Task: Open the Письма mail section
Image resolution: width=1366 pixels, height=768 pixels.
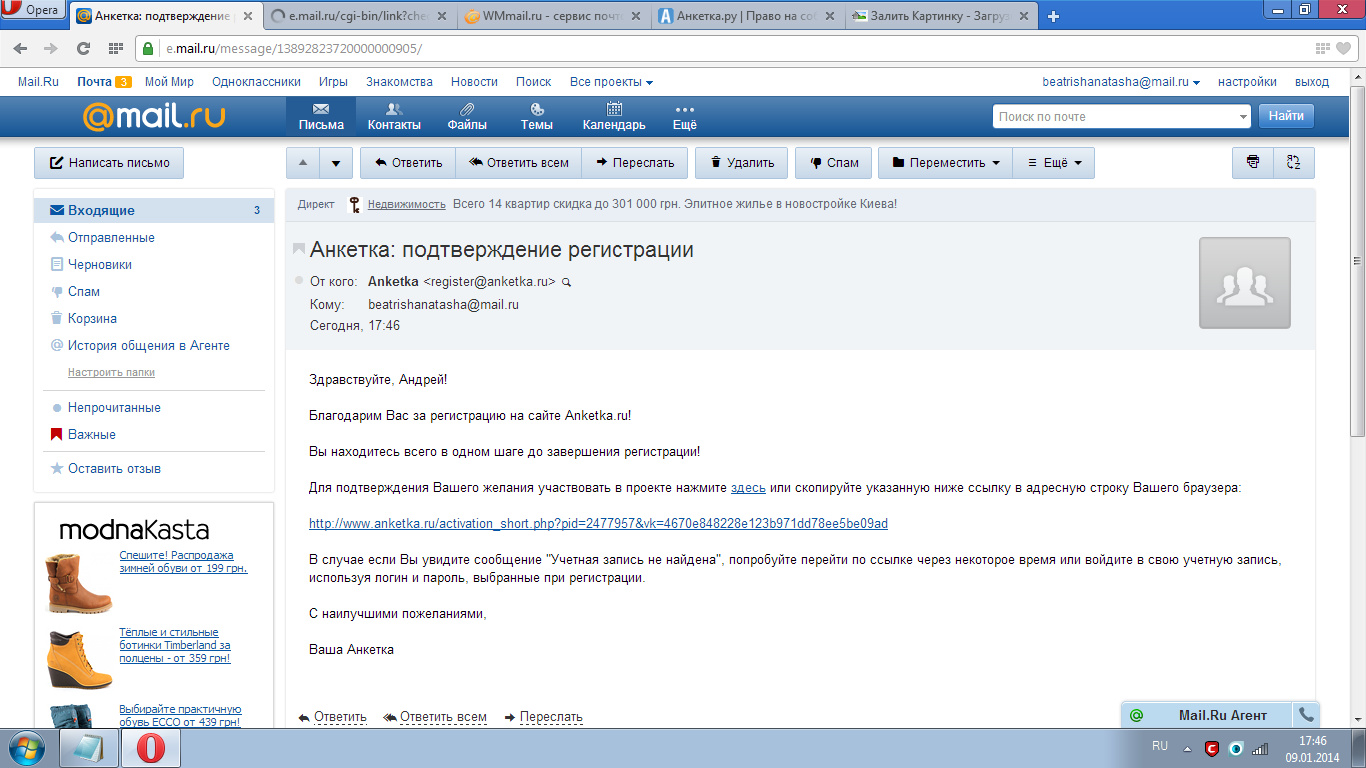Action: [321, 117]
